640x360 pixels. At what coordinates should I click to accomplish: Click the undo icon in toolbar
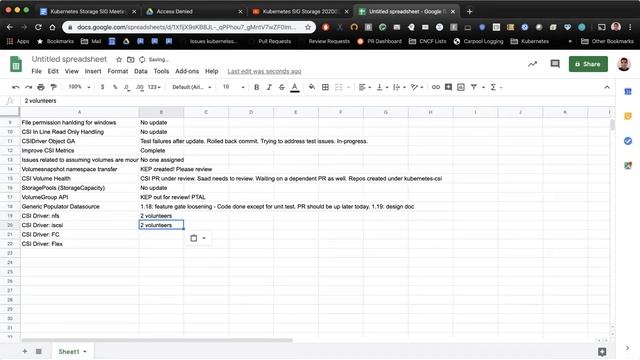[x=16, y=87]
